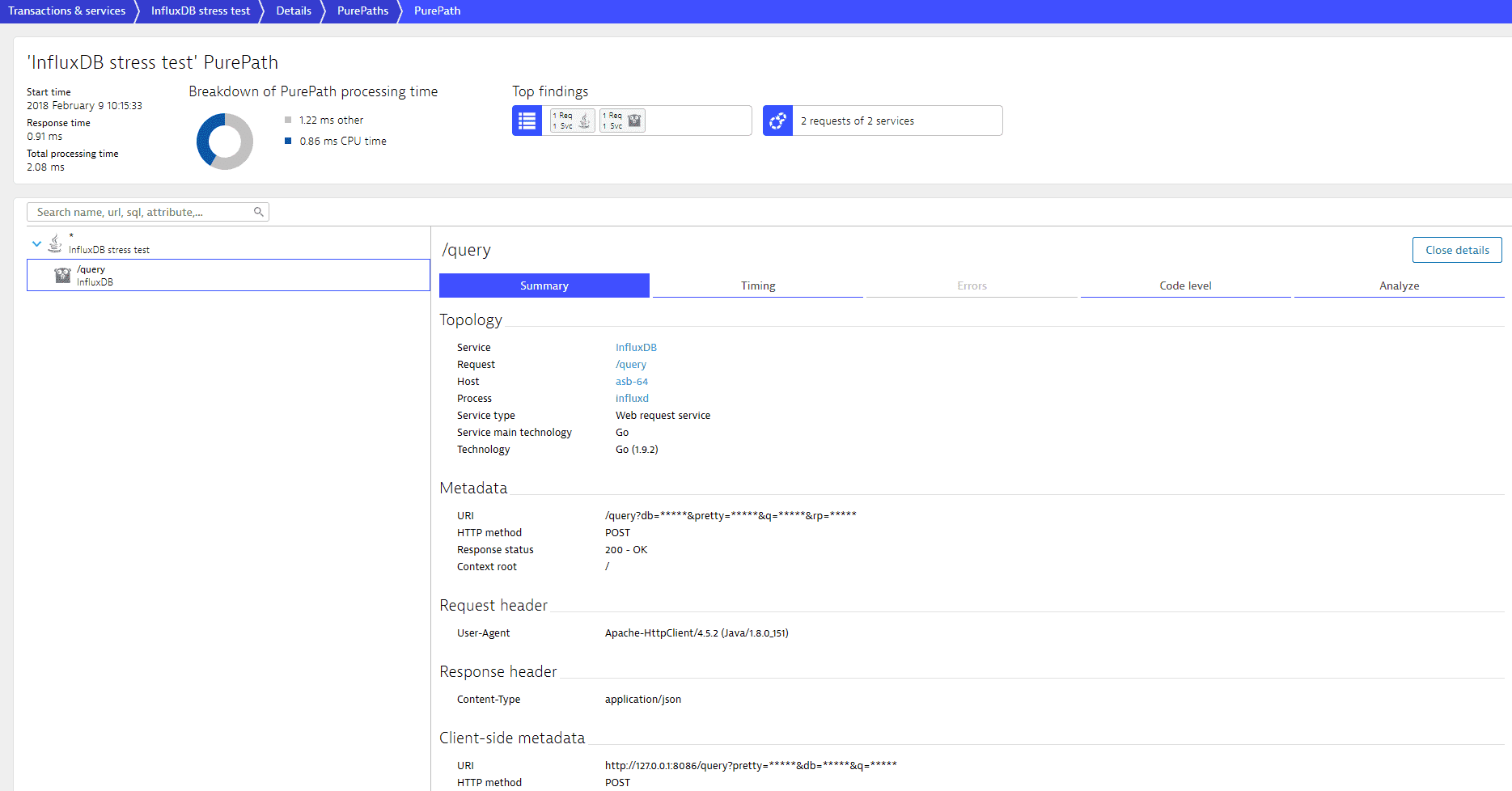
Task: Click the POST value under Metadata HTTP method
Action: [617, 533]
